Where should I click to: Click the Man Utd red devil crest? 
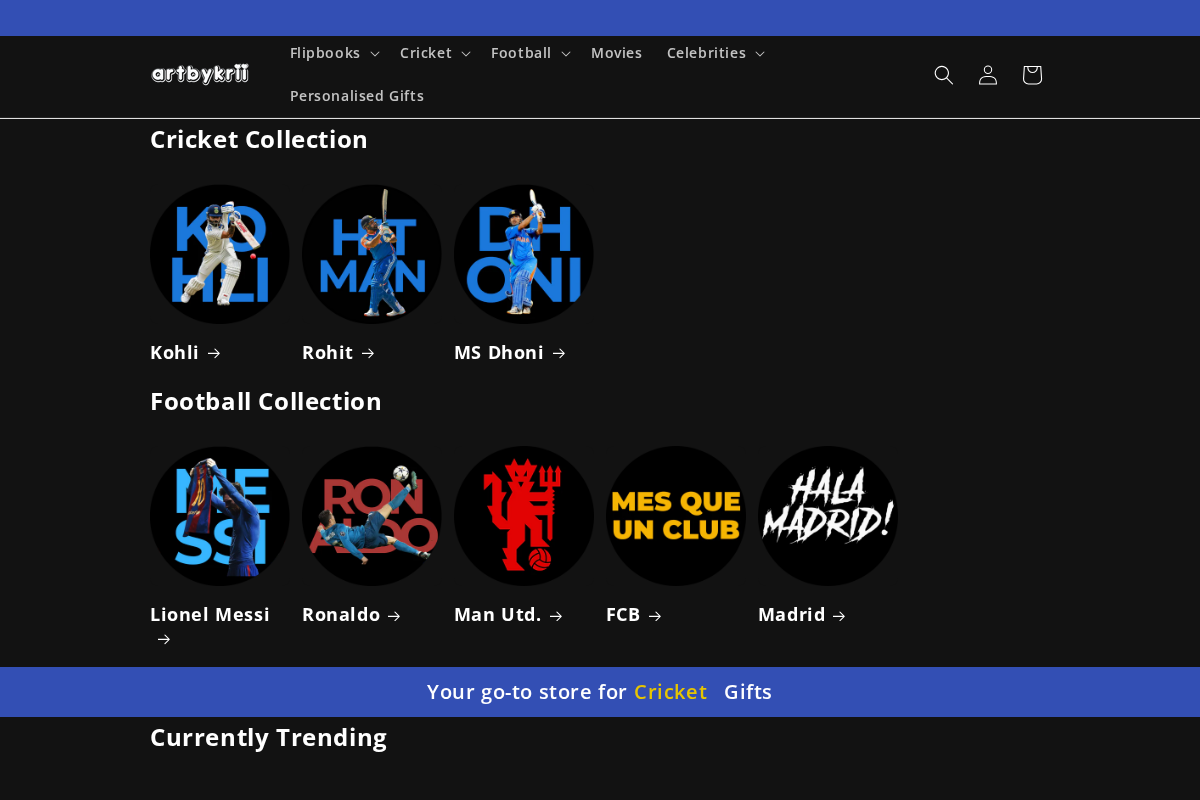point(523,516)
